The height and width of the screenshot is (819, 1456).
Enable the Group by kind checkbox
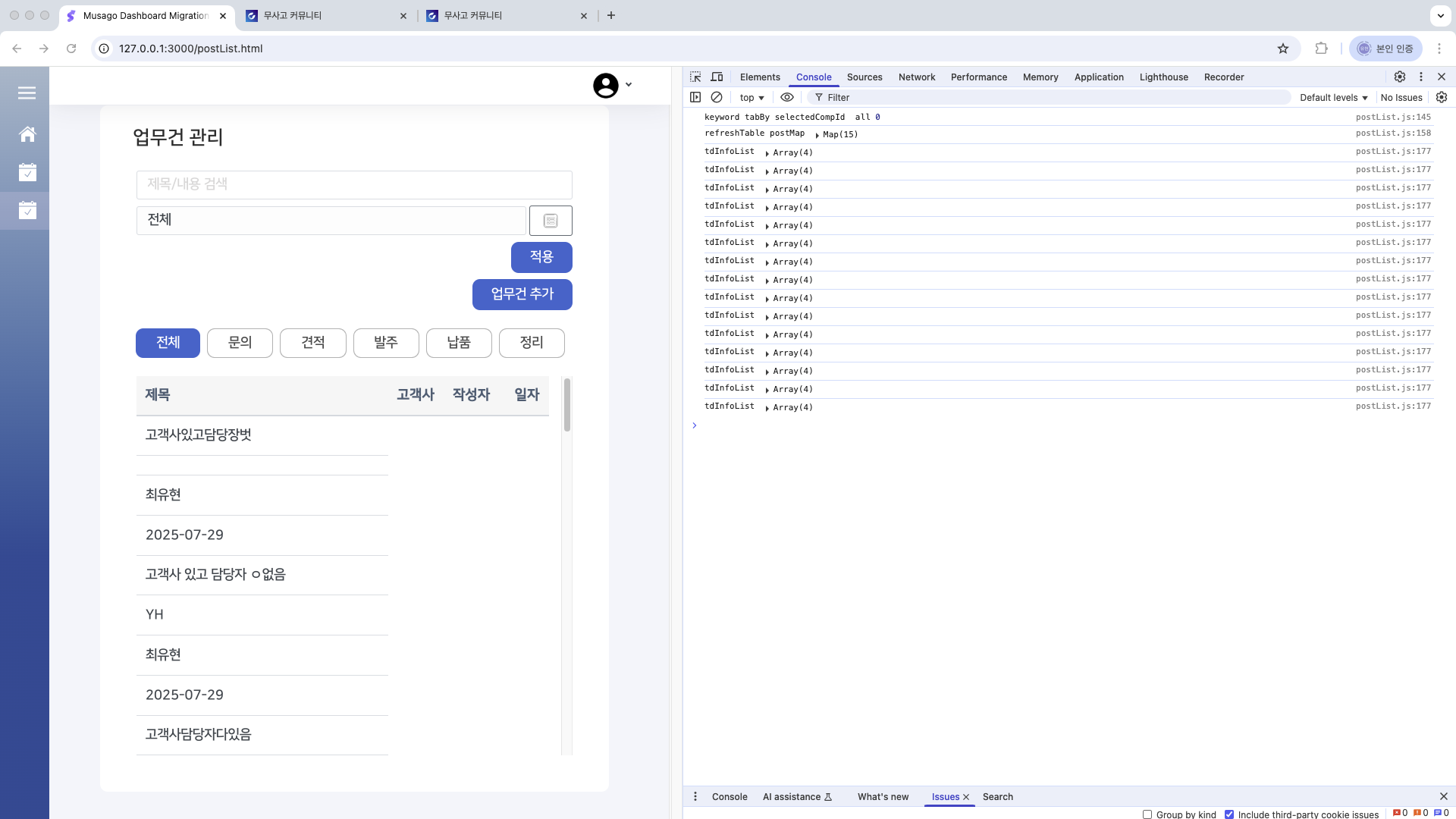pos(1147,814)
